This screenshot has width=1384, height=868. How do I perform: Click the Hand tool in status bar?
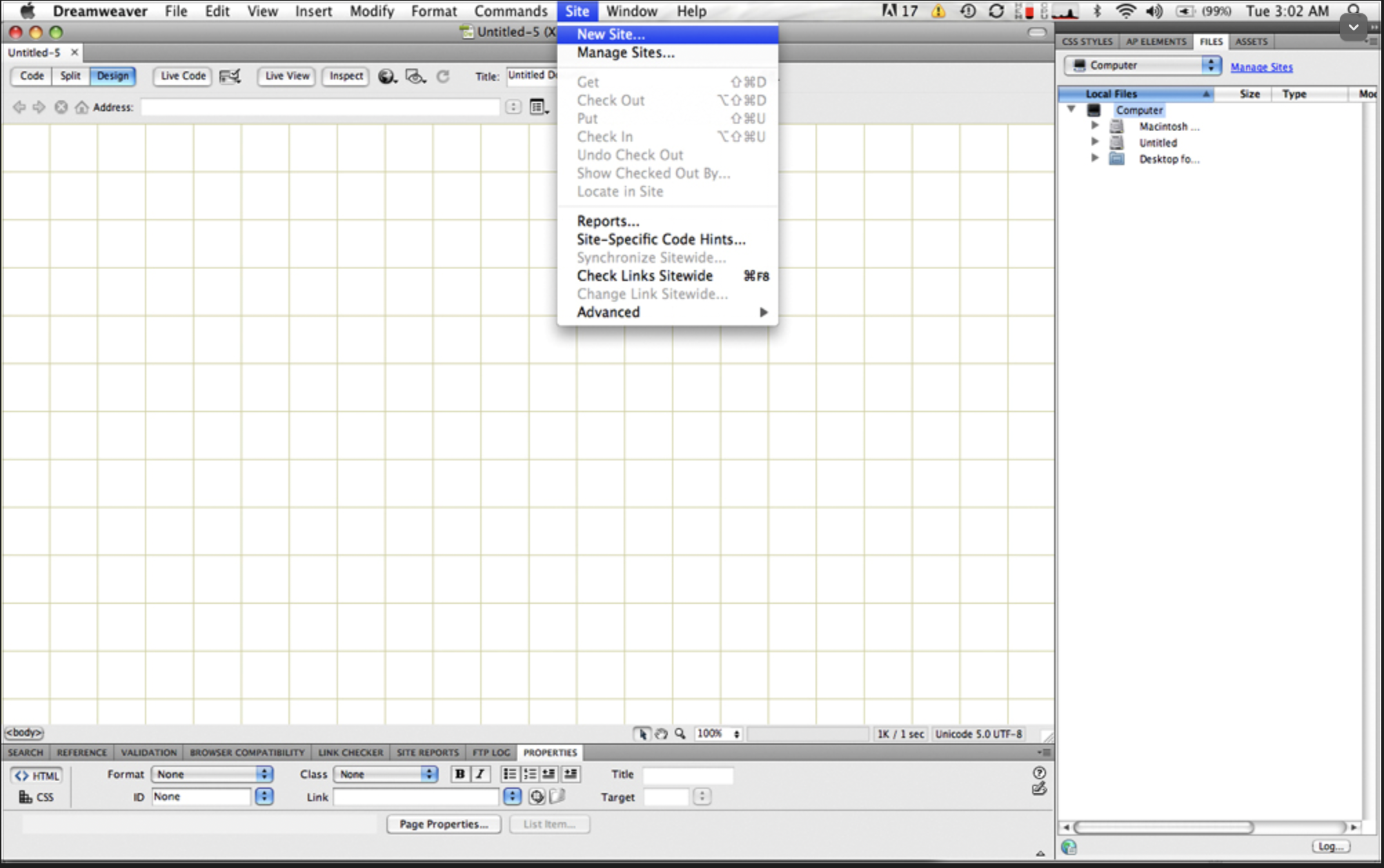pos(661,734)
